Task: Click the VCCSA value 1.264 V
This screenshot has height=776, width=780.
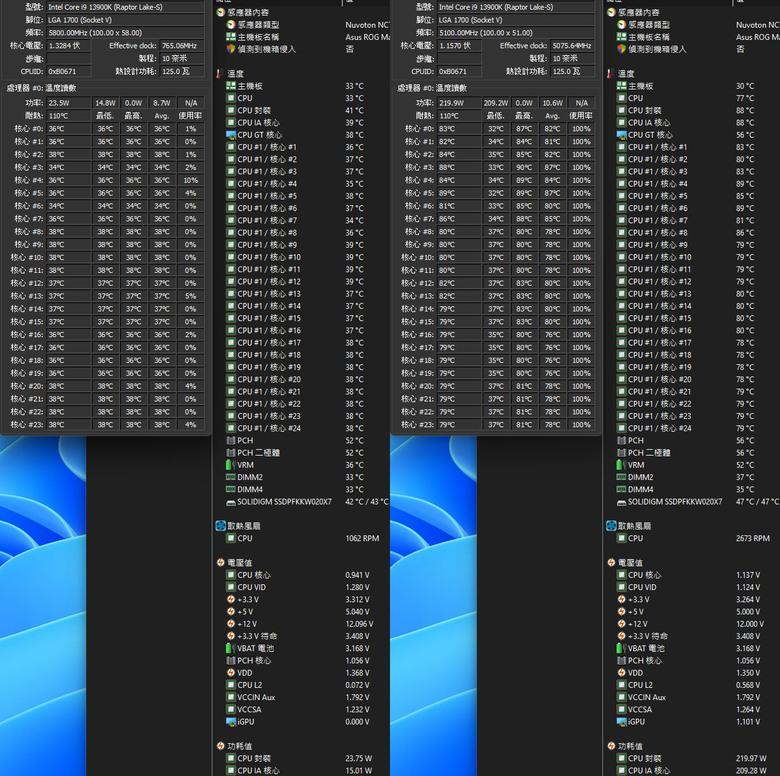Action: 748,709
